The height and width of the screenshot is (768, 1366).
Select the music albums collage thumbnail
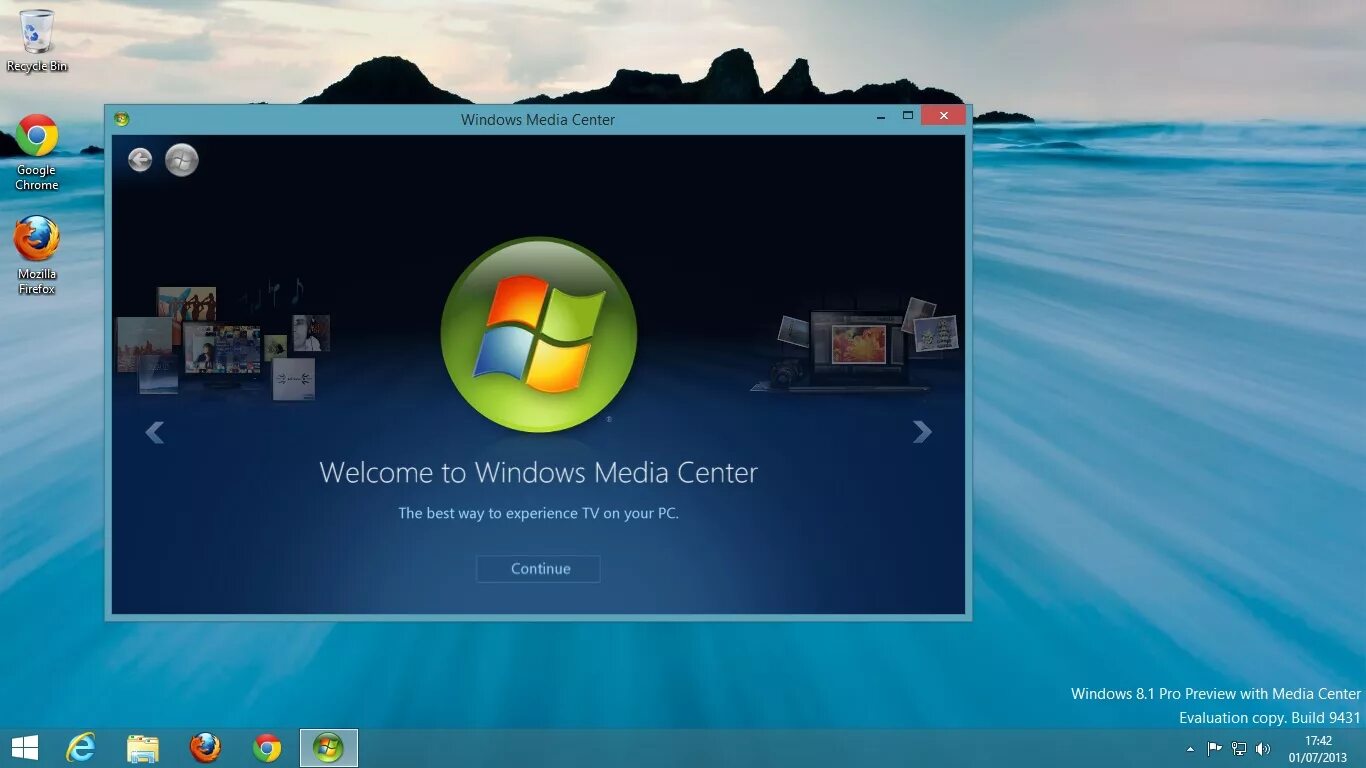tap(223, 340)
